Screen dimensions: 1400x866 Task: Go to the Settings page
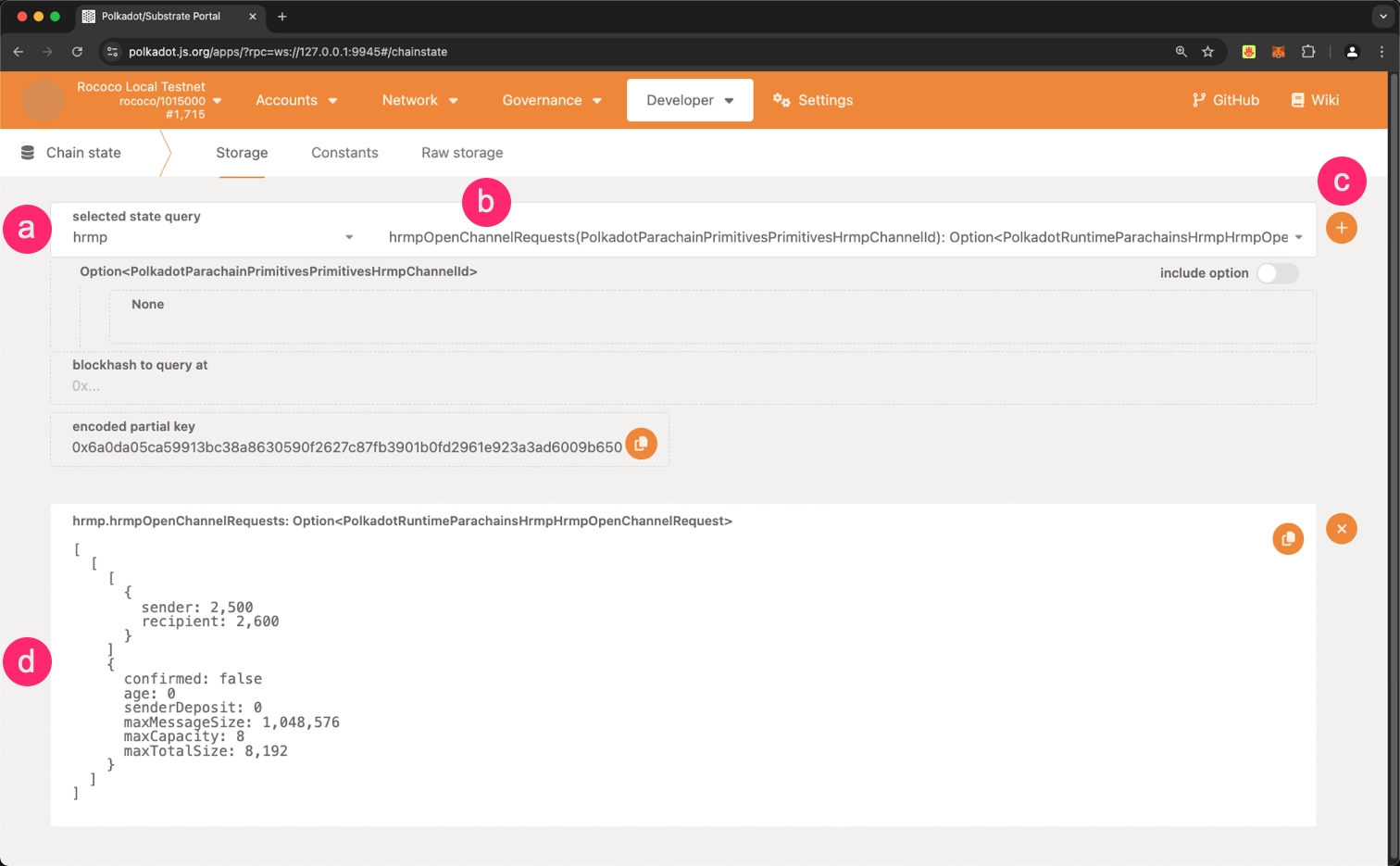tap(813, 100)
